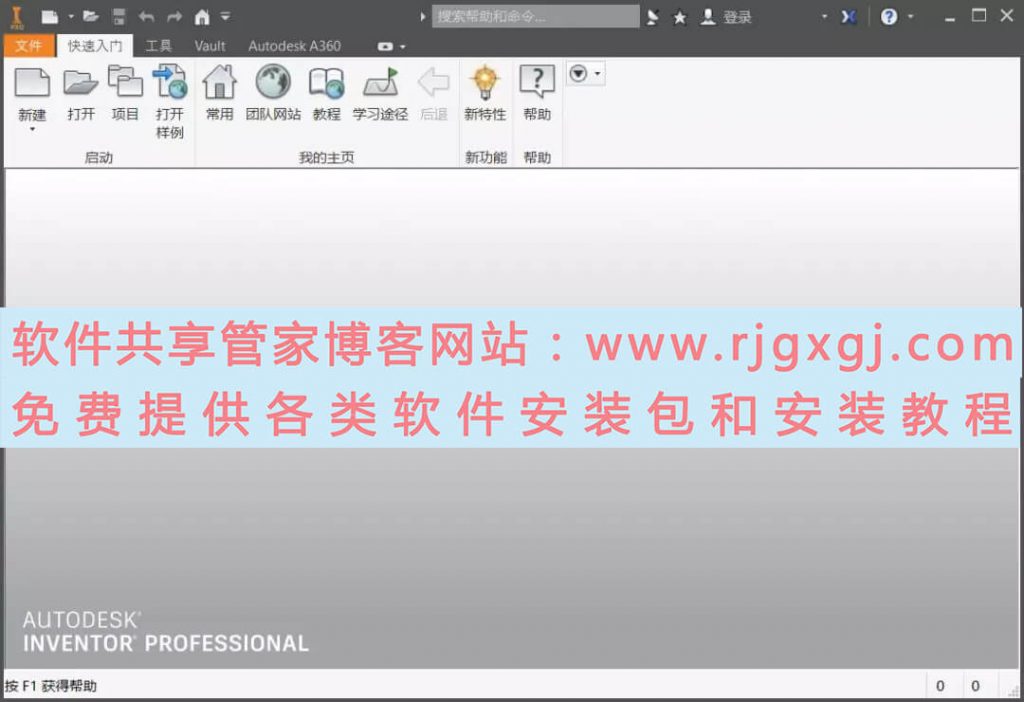The image size is (1024, 702).
Task: Click the satellite dish Communication Center icon
Action: (652, 18)
